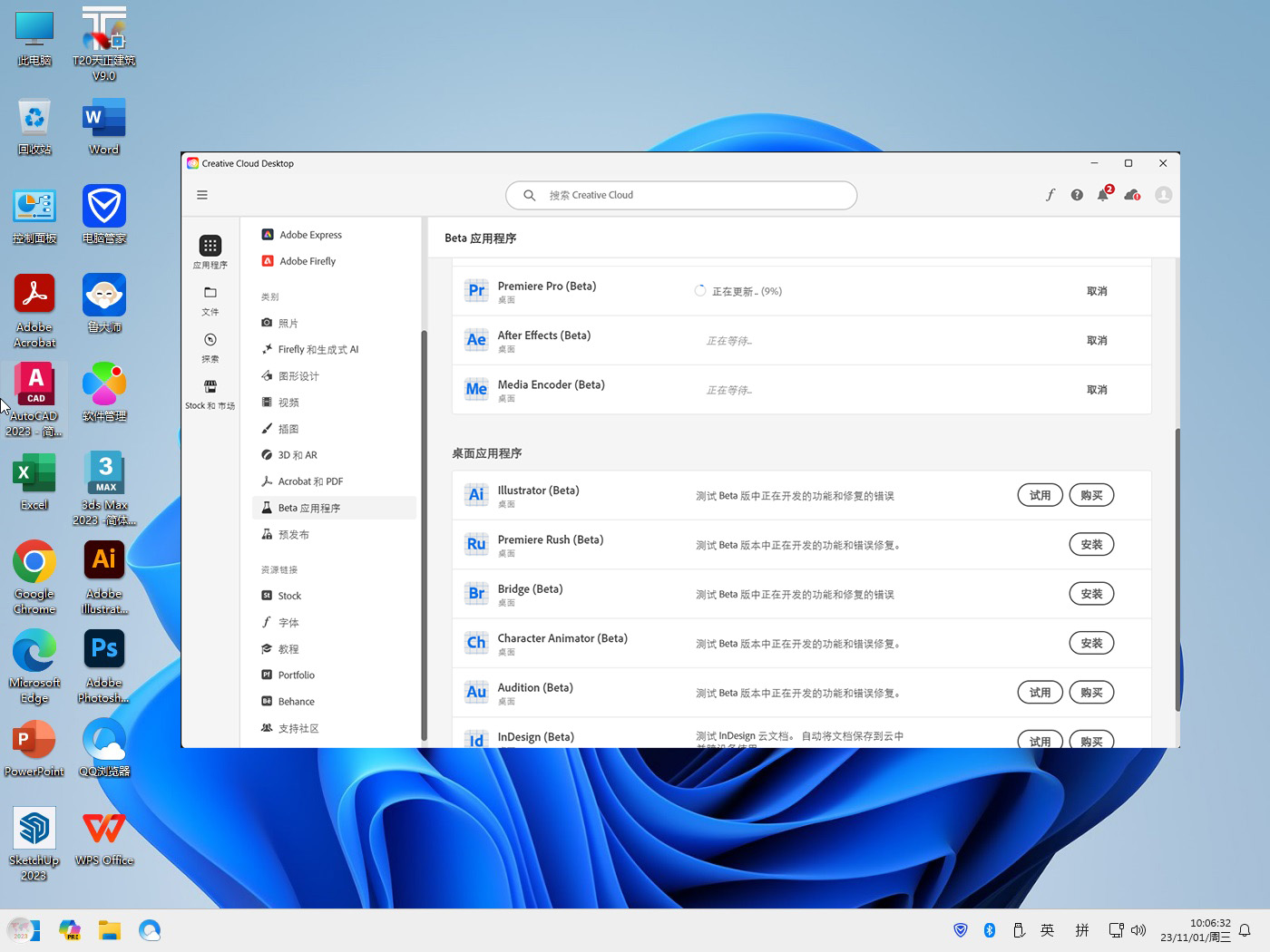Open the volume tray icon
This screenshot has height=952, width=1270.
coord(1138,930)
